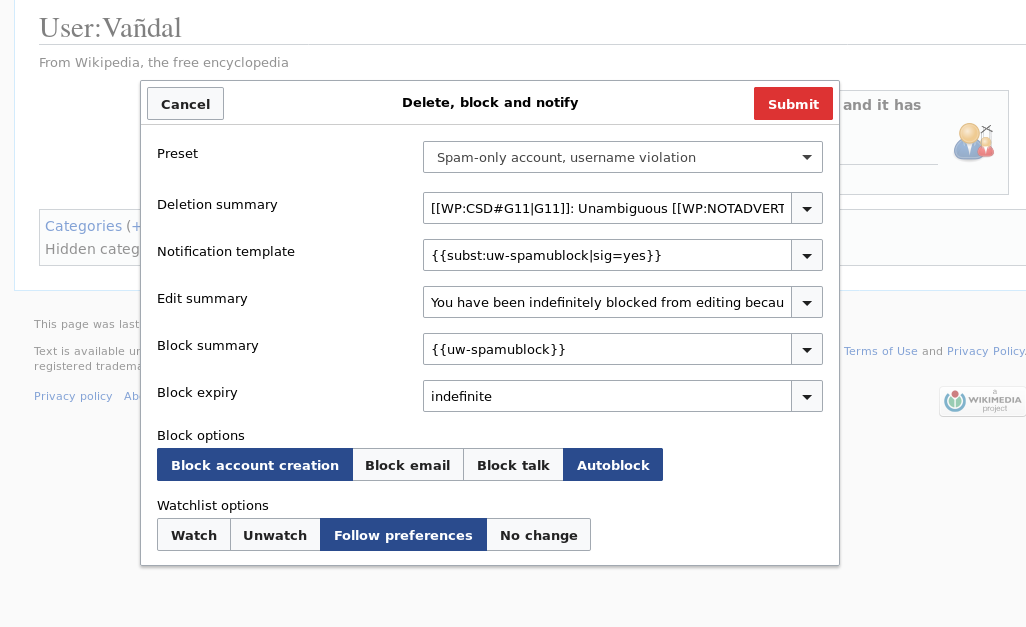Viewport: 1026px width, 627px height.
Task: Disable Autoblock
Action: pos(612,464)
